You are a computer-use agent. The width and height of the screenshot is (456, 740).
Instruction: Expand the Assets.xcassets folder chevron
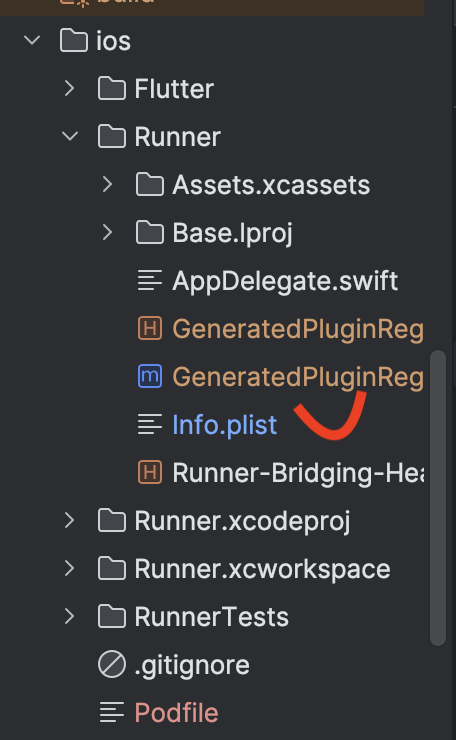(x=108, y=184)
